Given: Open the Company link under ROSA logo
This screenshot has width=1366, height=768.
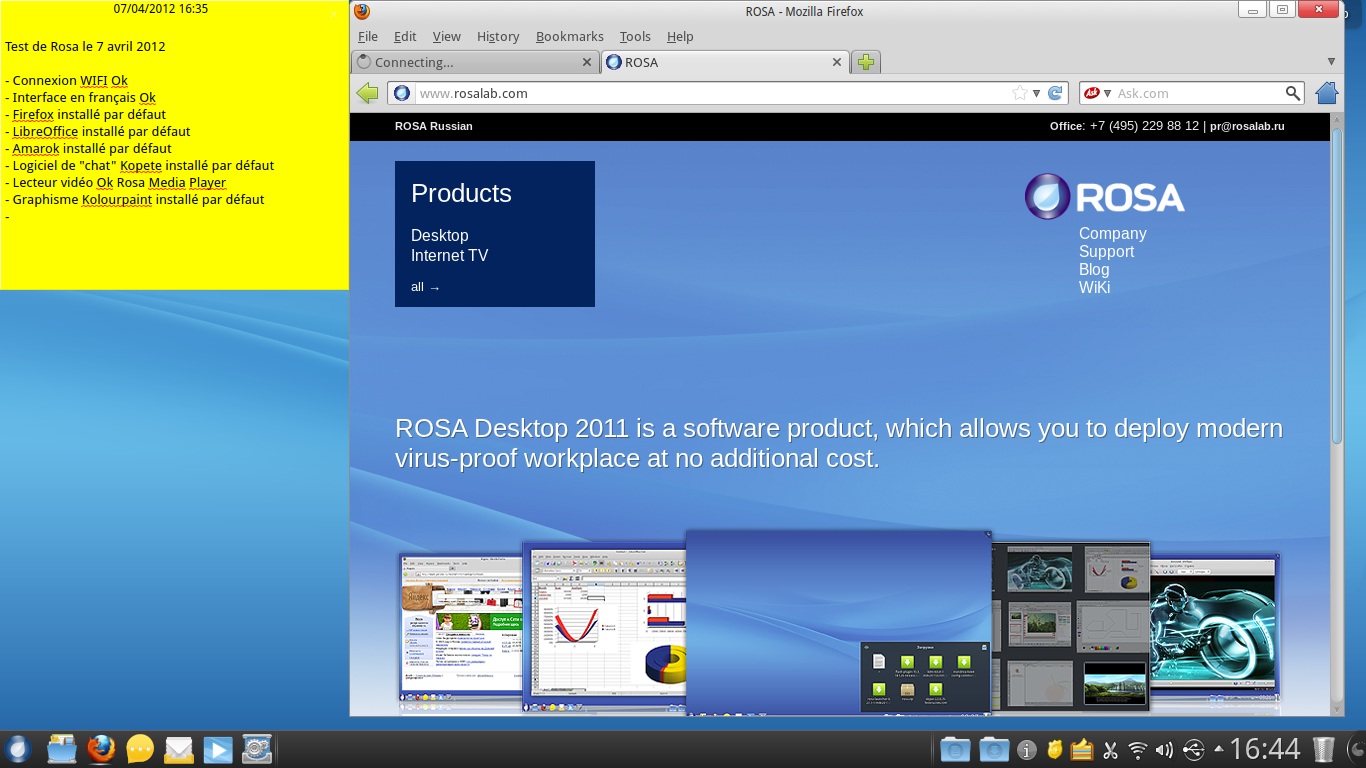Looking at the screenshot, I should click(x=1113, y=234).
